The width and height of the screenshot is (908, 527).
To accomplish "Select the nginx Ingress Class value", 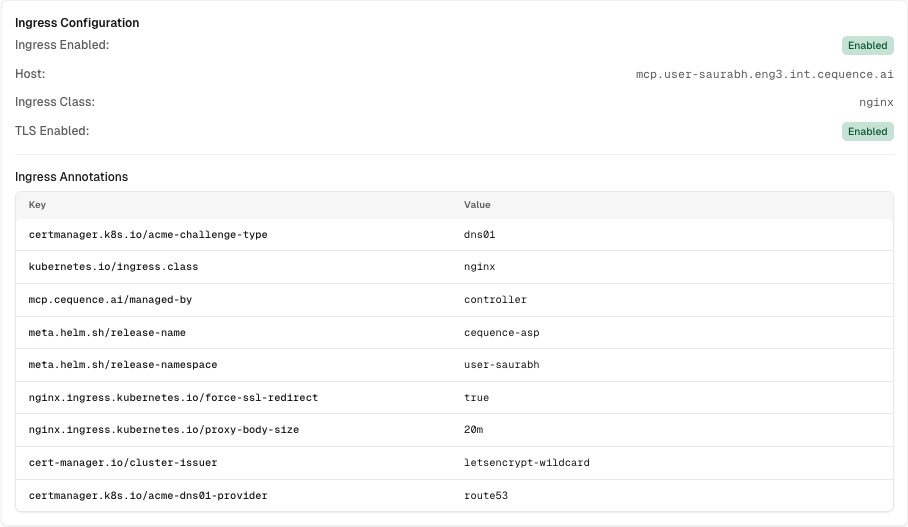I will (x=876, y=103).
